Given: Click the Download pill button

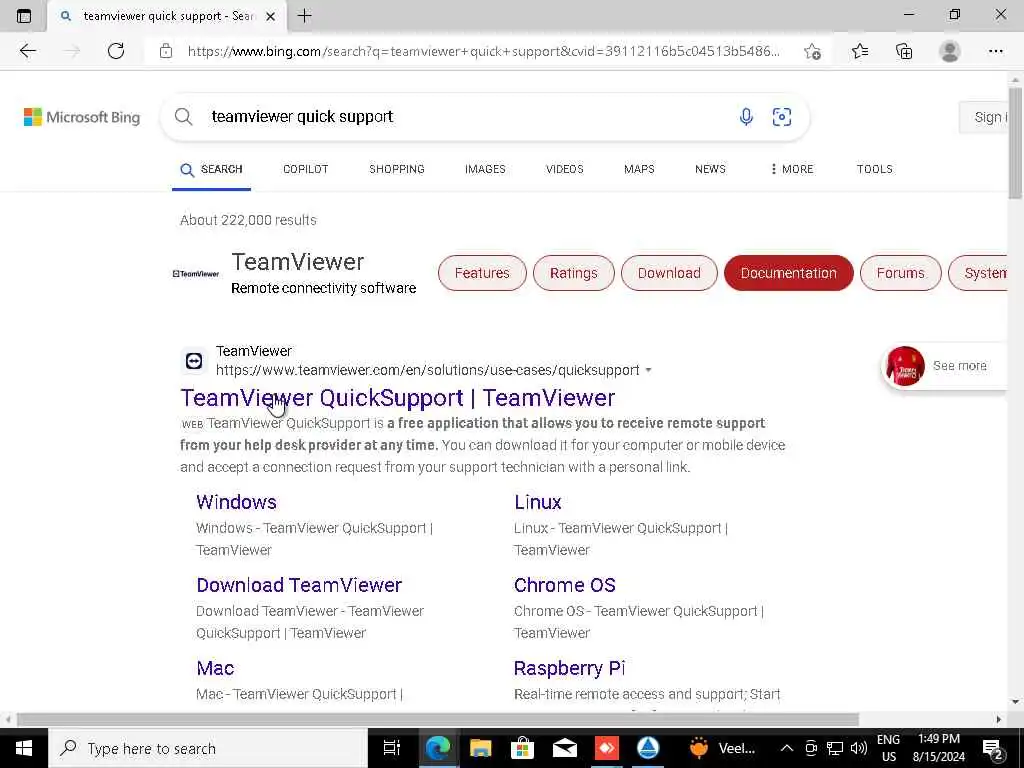Looking at the screenshot, I should tap(669, 273).
